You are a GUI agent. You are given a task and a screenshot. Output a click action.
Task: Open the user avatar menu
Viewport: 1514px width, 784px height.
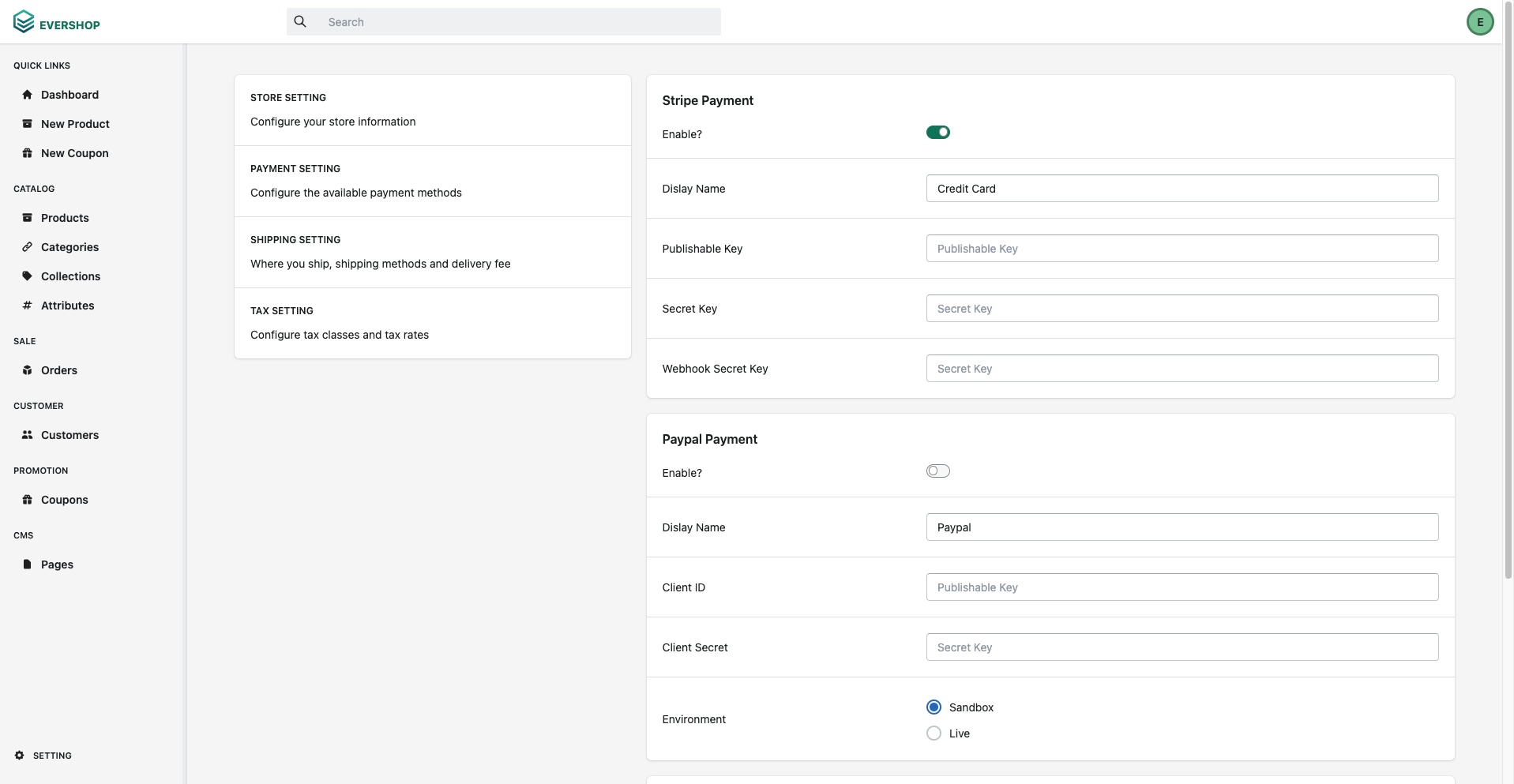tap(1480, 22)
